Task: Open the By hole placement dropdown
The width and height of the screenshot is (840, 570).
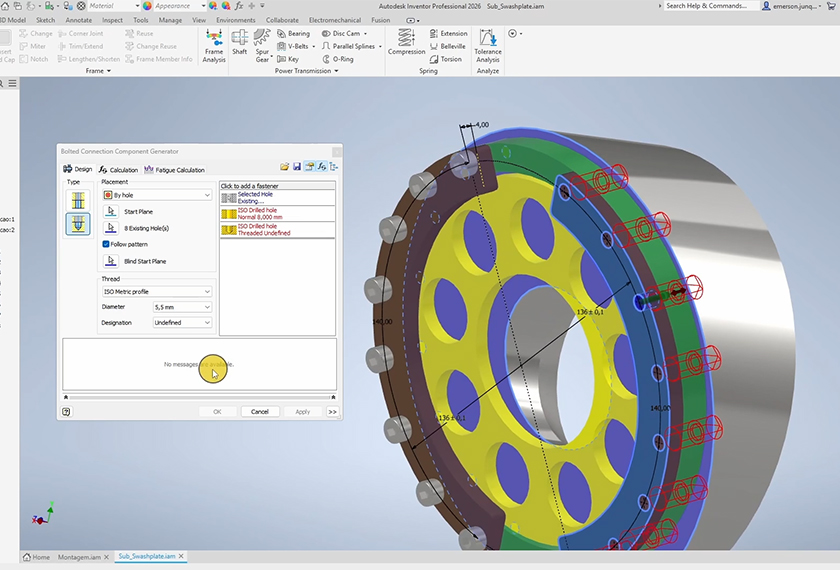Action: pyautogui.click(x=157, y=195)
